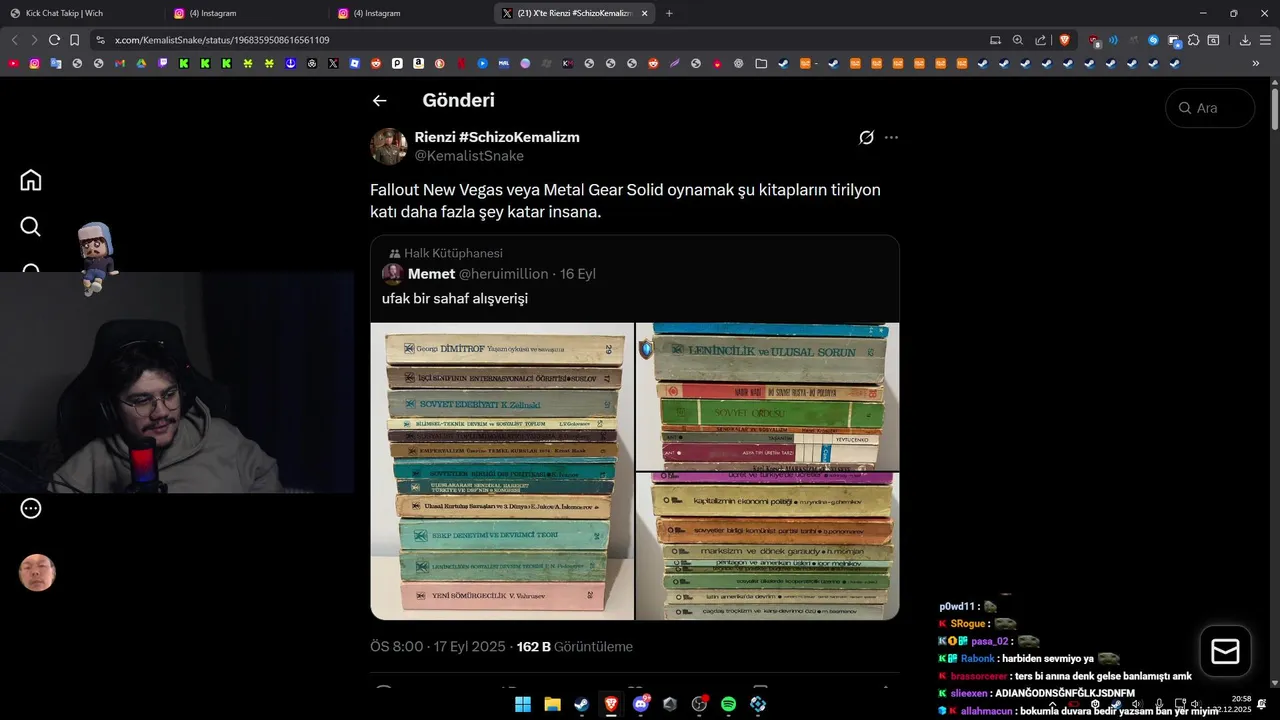Close the X Rienzi tab
The width and height of the screenshot is (1280, 720).
[645, 13]
